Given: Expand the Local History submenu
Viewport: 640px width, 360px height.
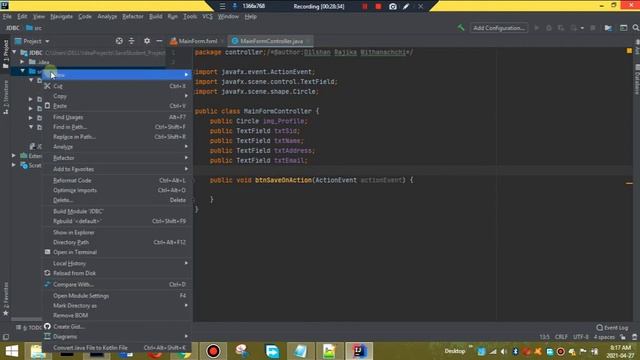Looking at the screenshot, I should [118, 263].
